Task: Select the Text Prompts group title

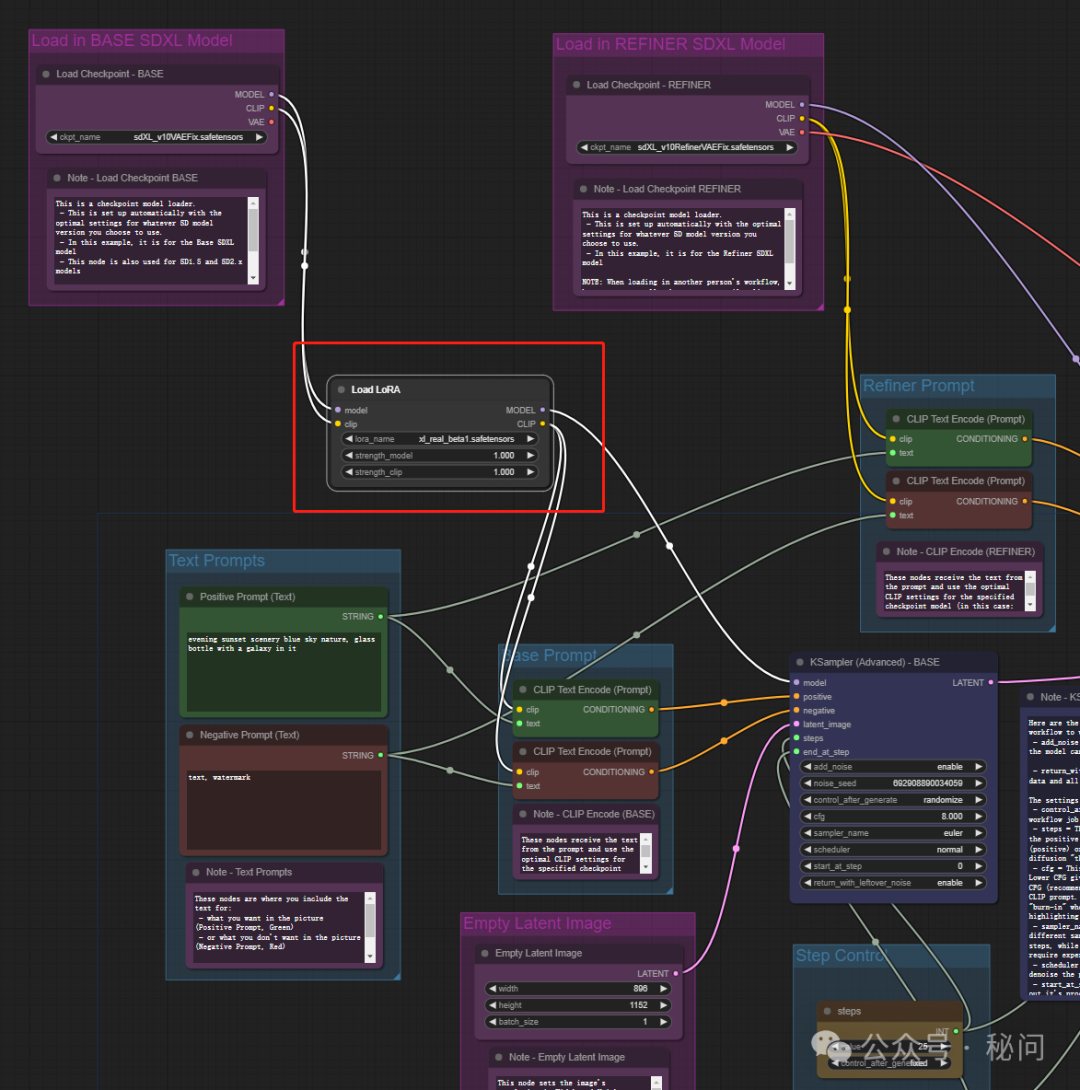Action: (217, 560)
